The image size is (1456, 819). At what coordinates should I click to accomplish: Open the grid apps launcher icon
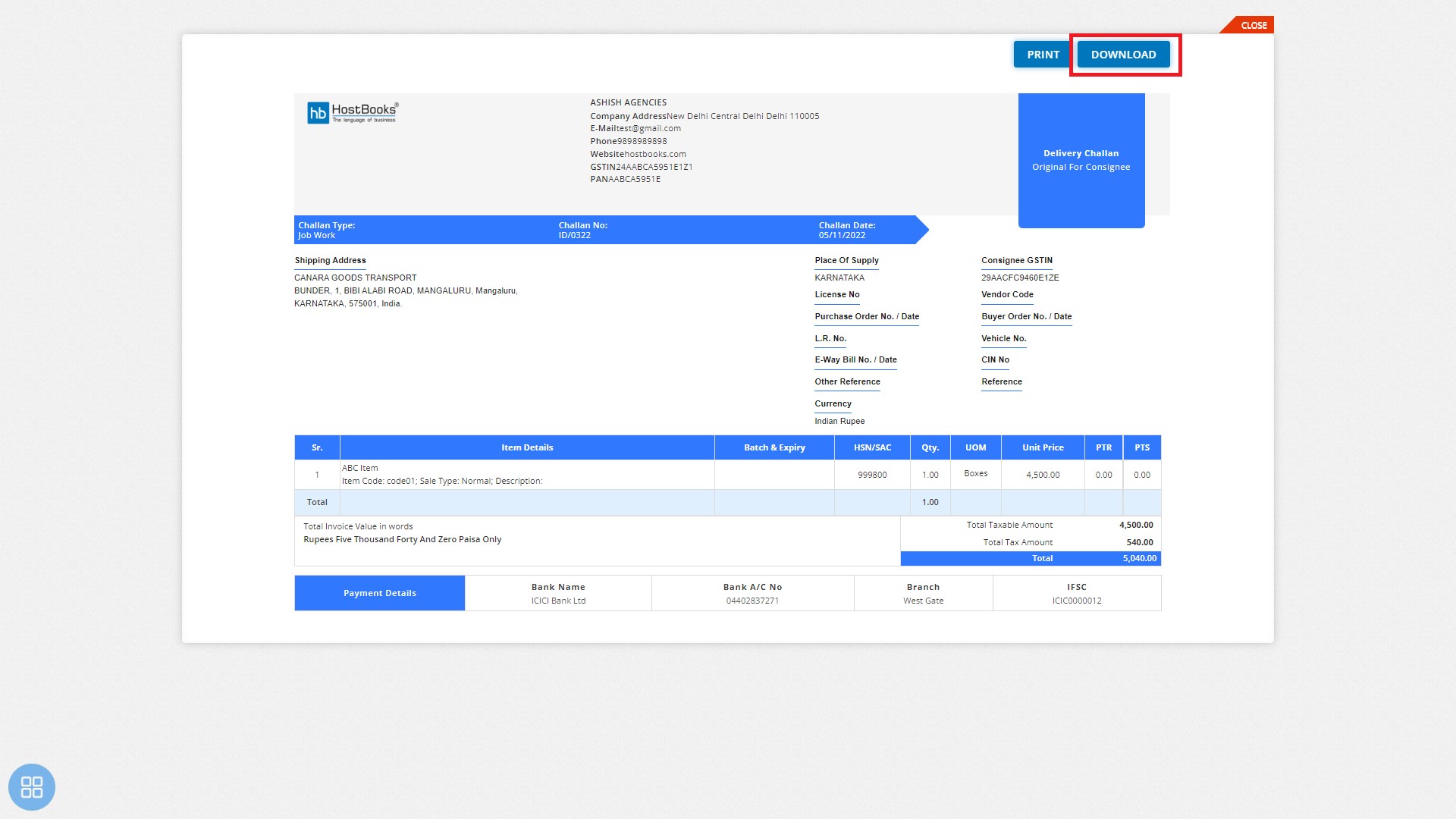point(32,787)
